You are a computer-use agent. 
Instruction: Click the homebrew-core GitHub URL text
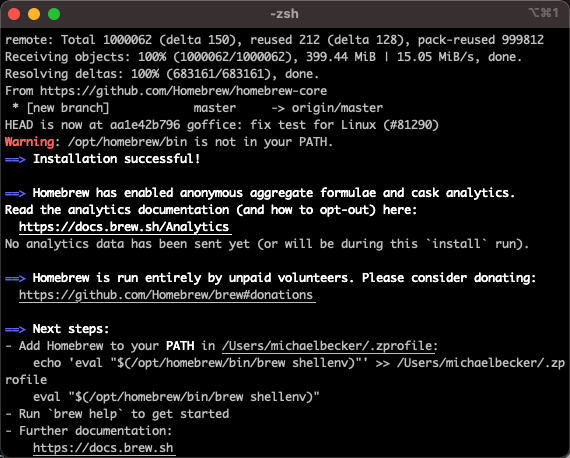pyautogui.click(x=184, y=91)
